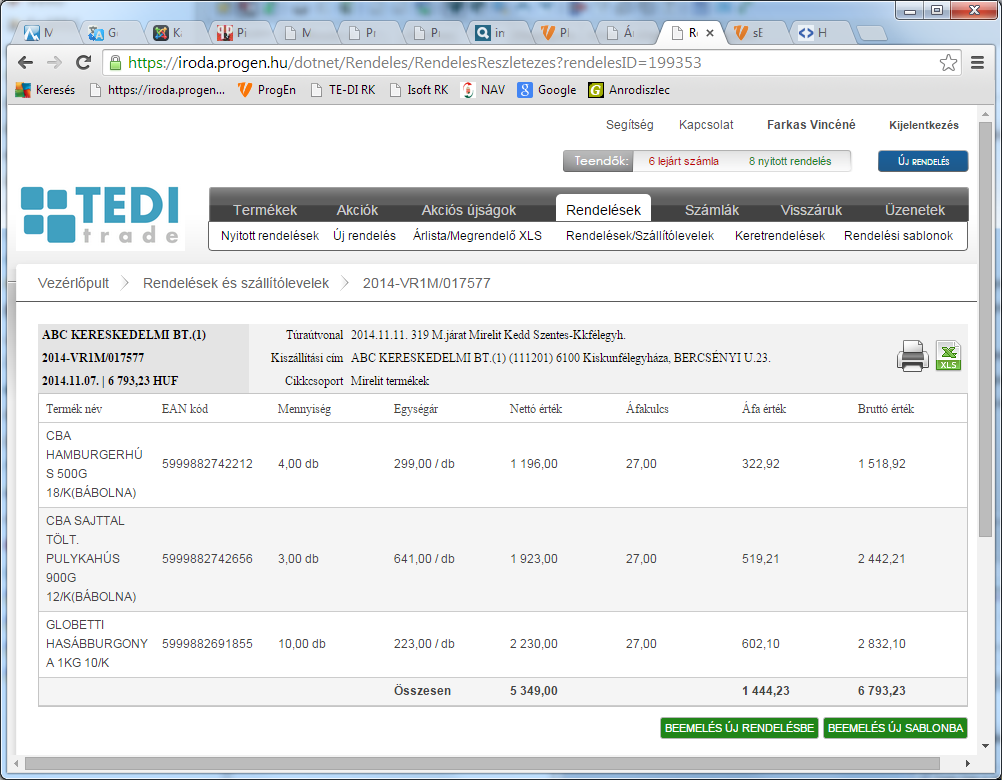Go to Vezérlőpult breadcrumb
Screen dimensions: 1002x780
tap(73, 283)
